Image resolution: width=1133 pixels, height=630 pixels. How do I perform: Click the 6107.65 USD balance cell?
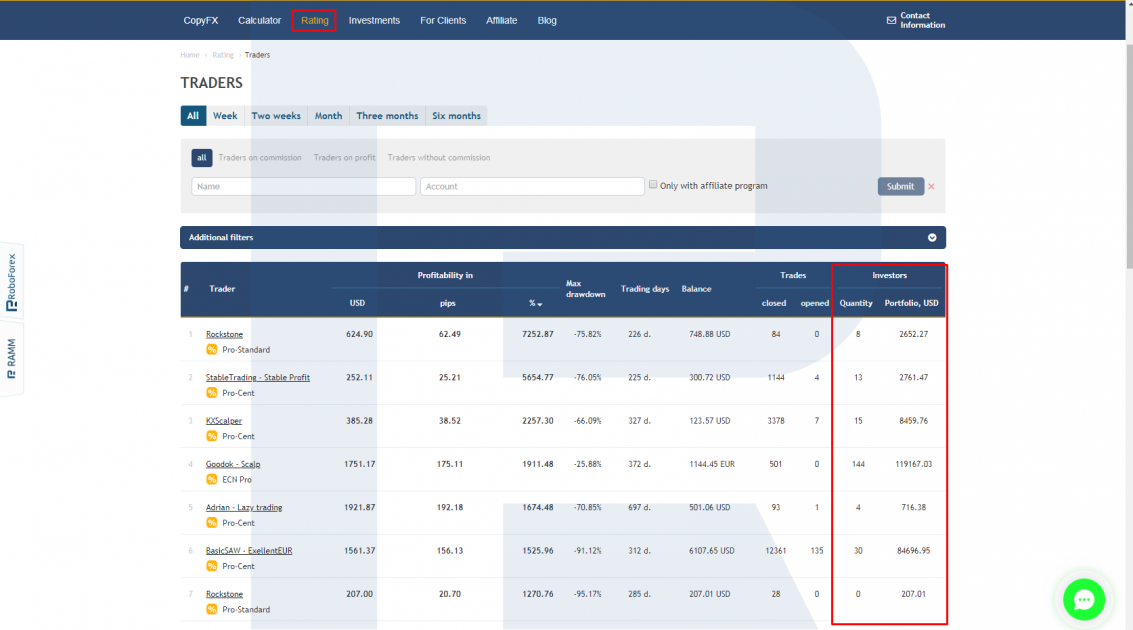(x=712, y=551)
